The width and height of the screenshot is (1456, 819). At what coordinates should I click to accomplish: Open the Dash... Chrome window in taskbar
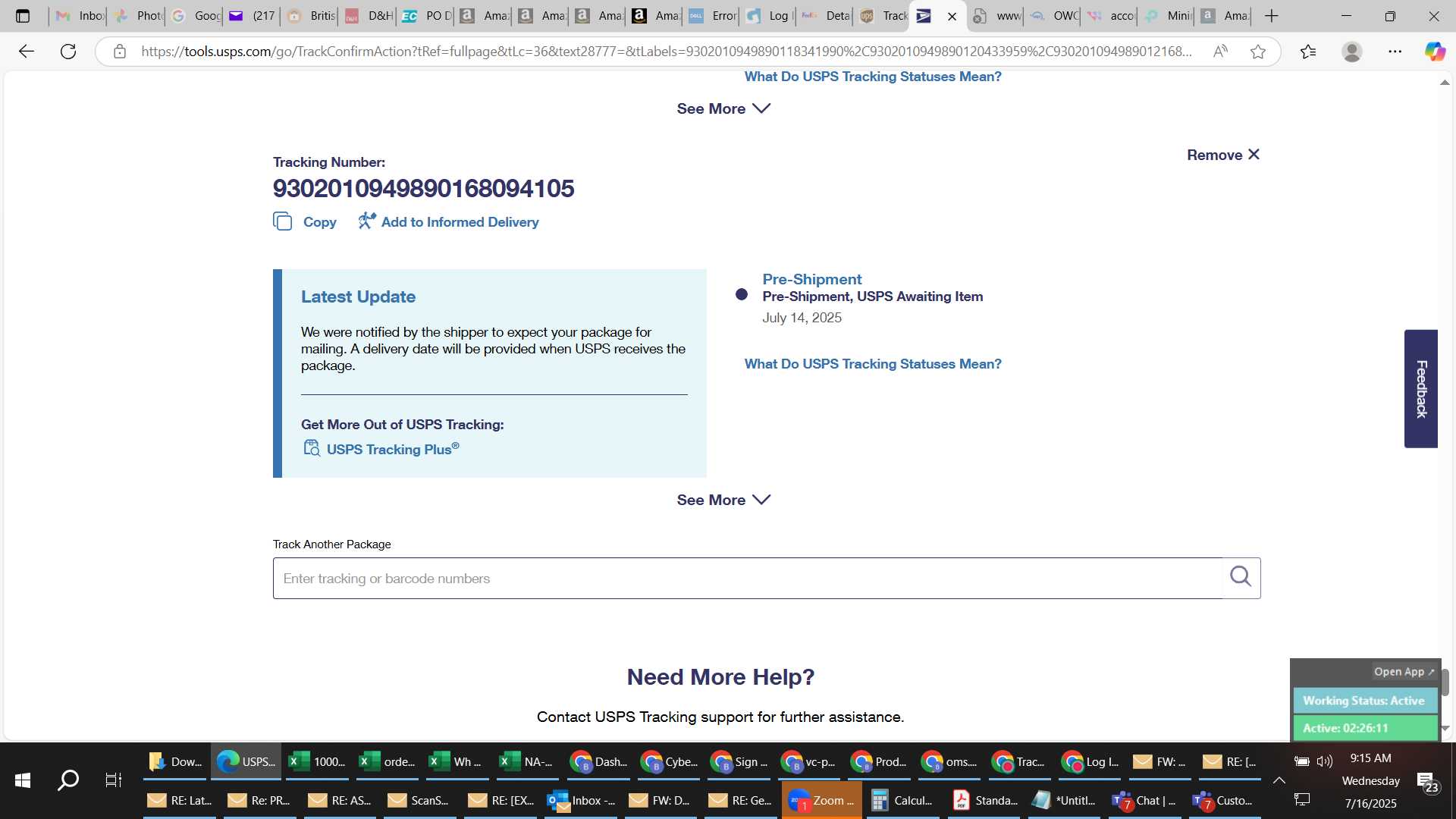599,761
